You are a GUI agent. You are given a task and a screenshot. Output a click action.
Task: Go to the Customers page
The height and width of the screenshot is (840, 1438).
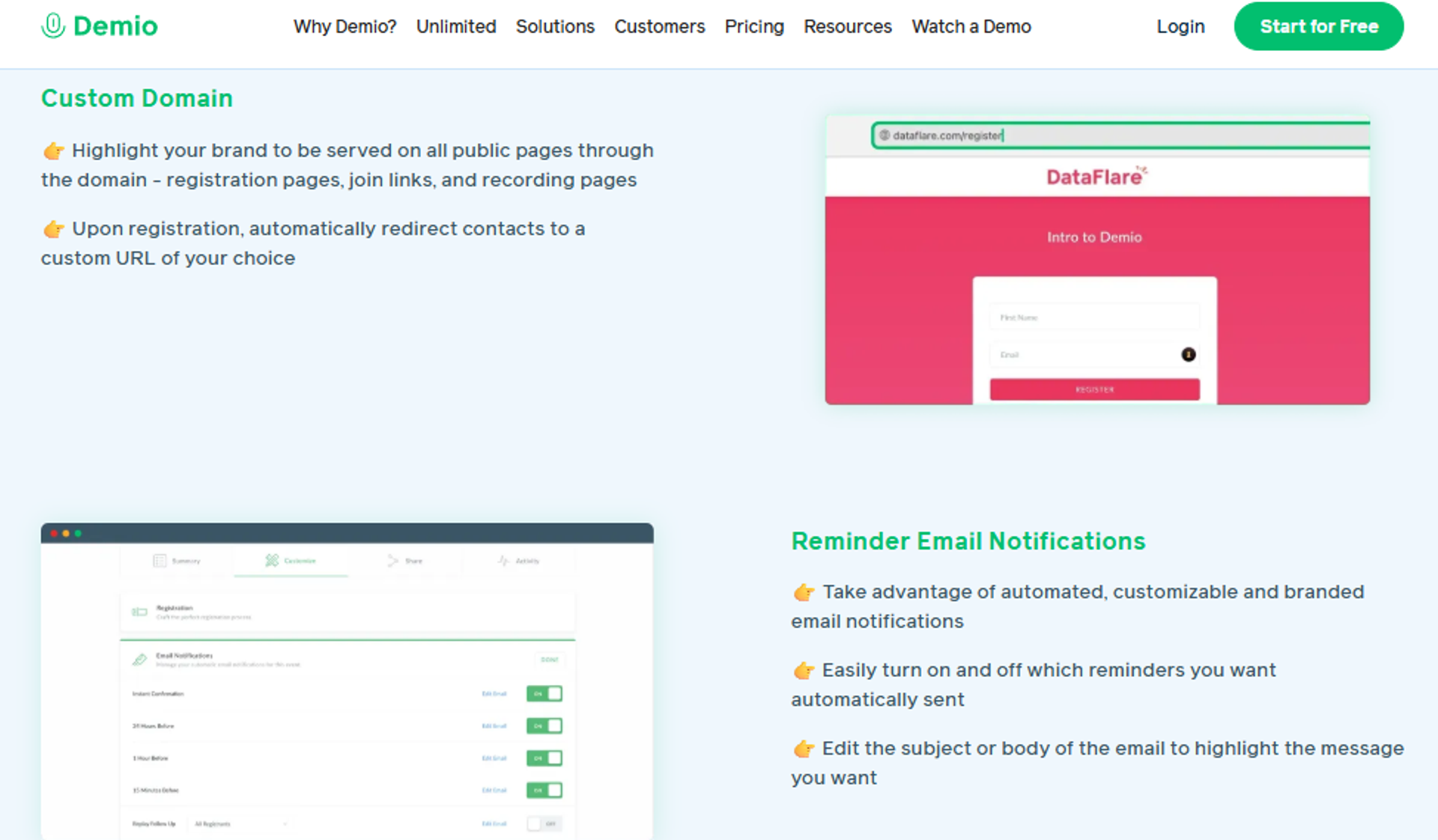[x=660, y=27]
